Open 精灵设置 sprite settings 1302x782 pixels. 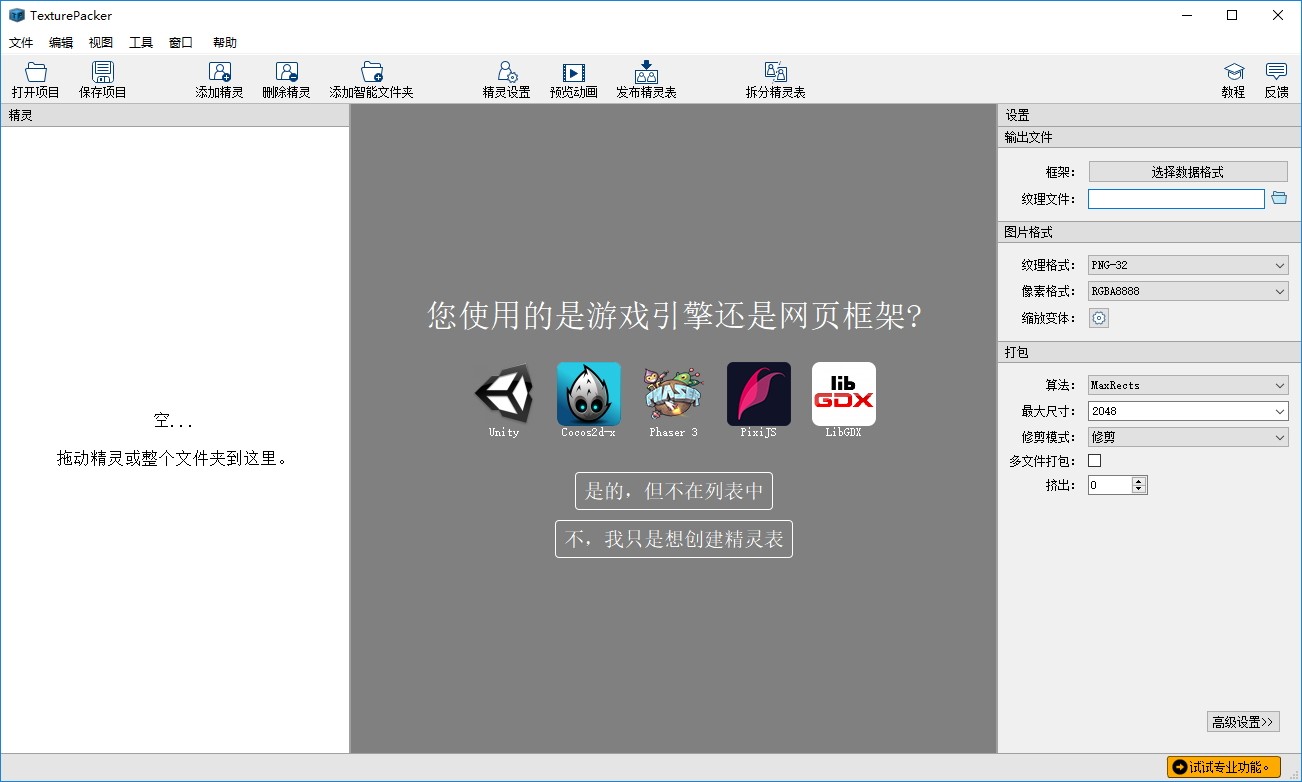point(507,80)
